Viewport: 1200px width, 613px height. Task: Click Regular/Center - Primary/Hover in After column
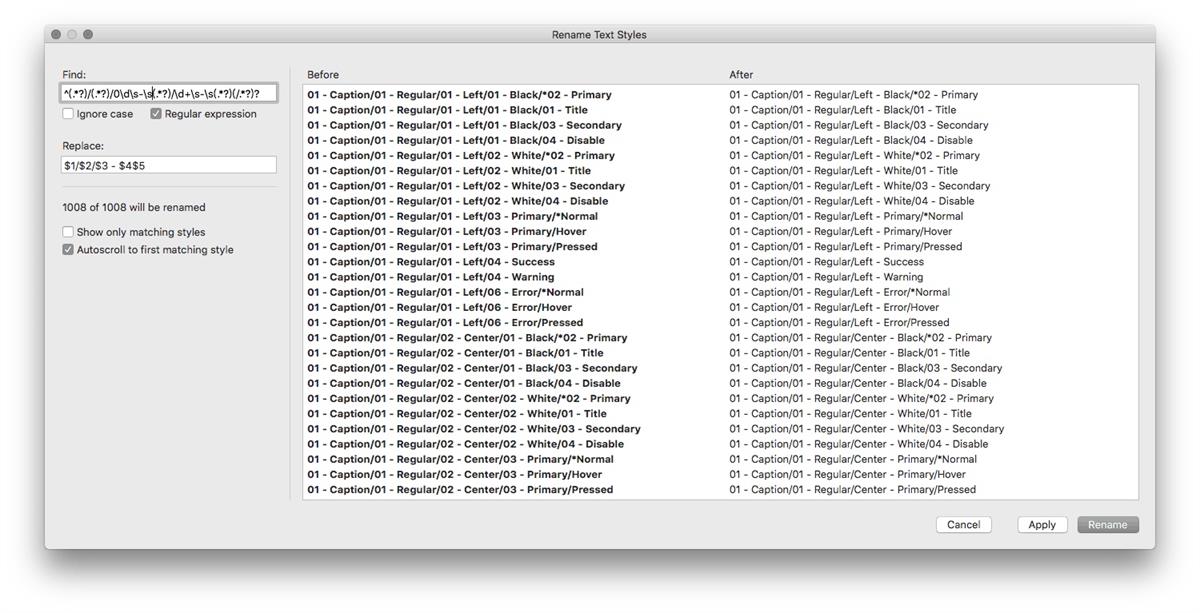pyautogui.click(x=847, y=475)
